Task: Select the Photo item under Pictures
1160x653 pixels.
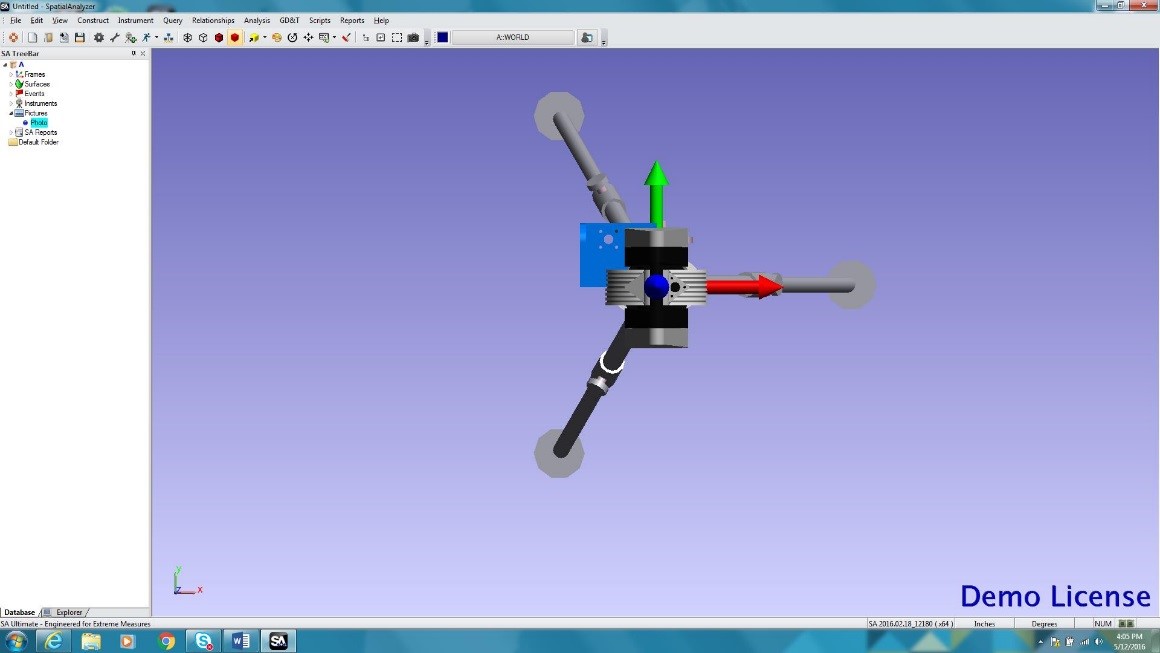Action: [x=39, y=122]
